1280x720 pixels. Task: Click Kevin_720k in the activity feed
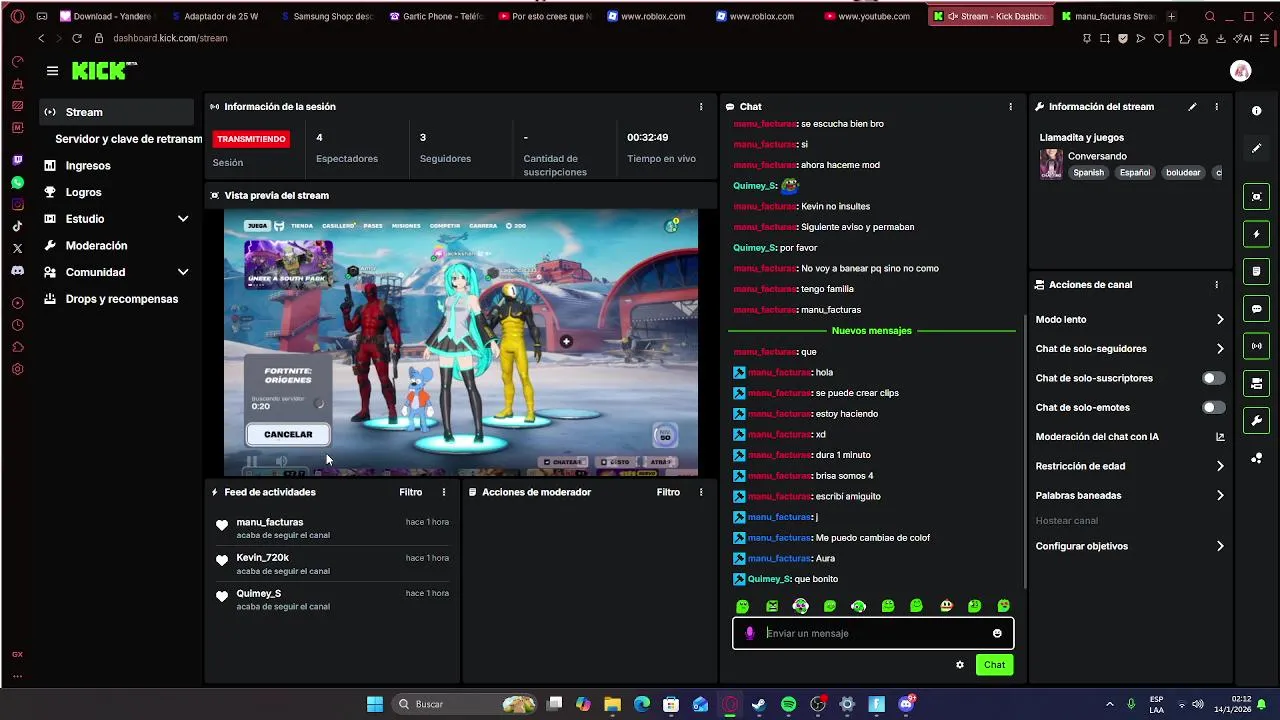click(262, 558)
